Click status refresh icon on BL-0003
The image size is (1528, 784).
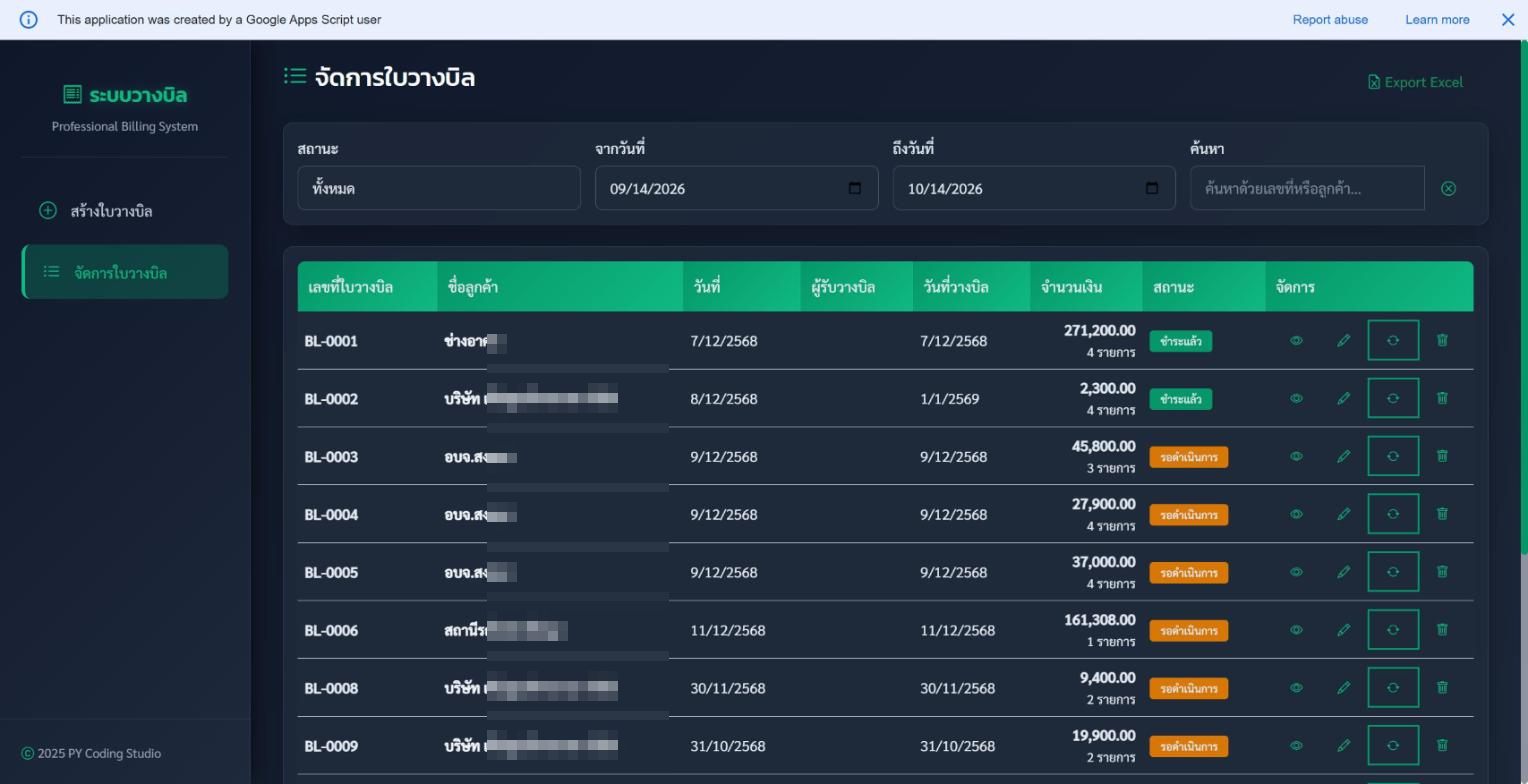1393,456
